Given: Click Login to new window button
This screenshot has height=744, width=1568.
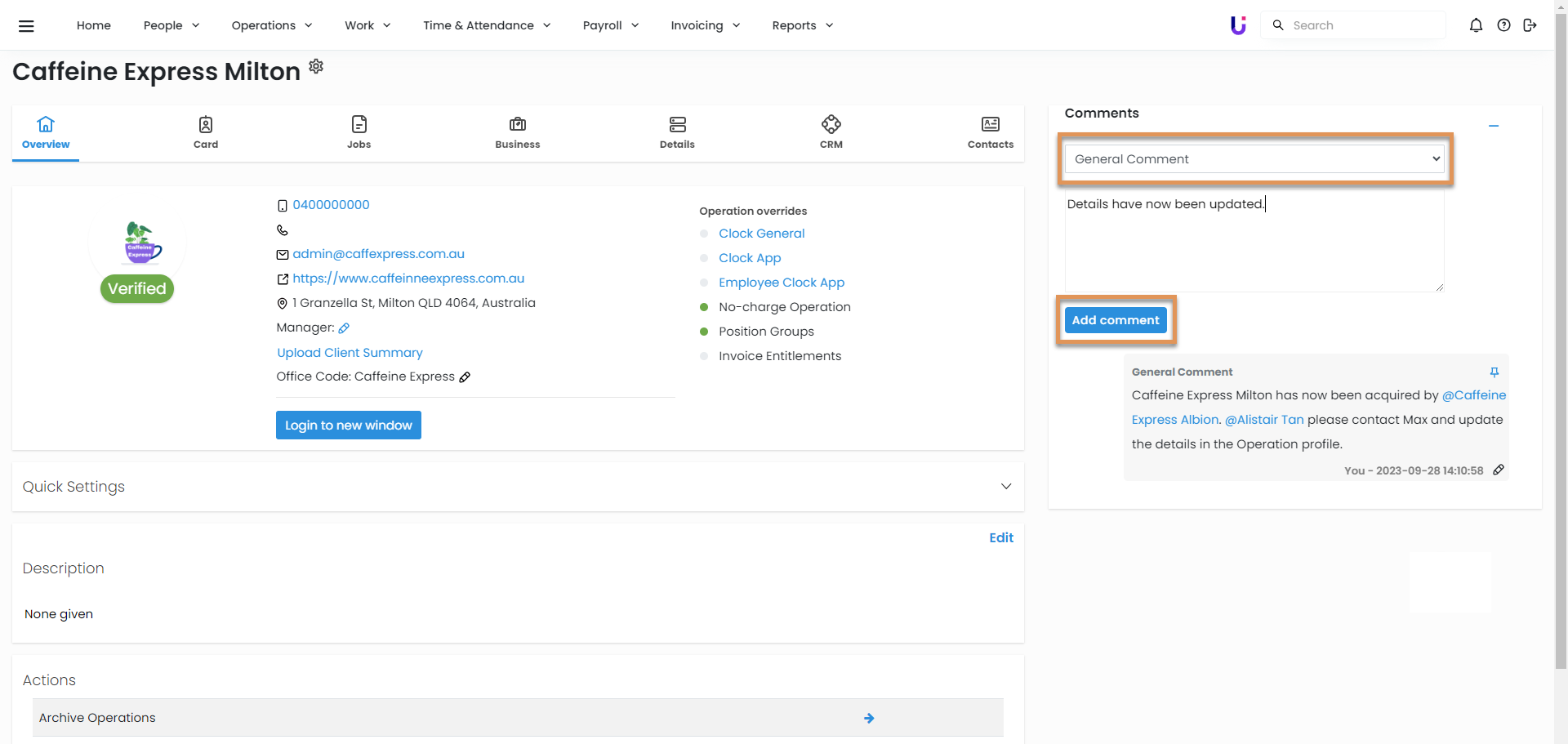Looking at the screenshot, I should 348,425.
